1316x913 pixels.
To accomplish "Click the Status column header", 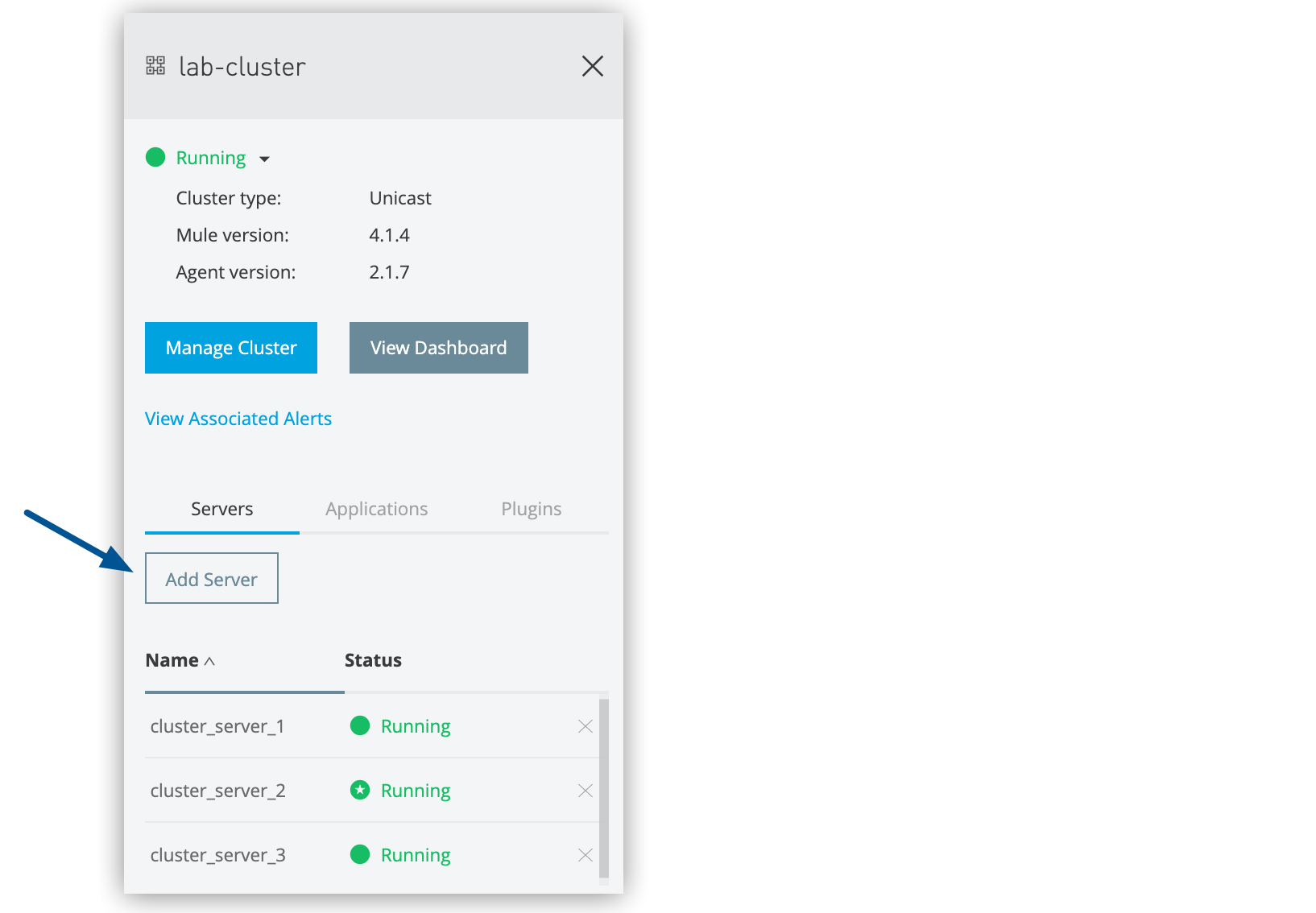I will coord(373,660).
